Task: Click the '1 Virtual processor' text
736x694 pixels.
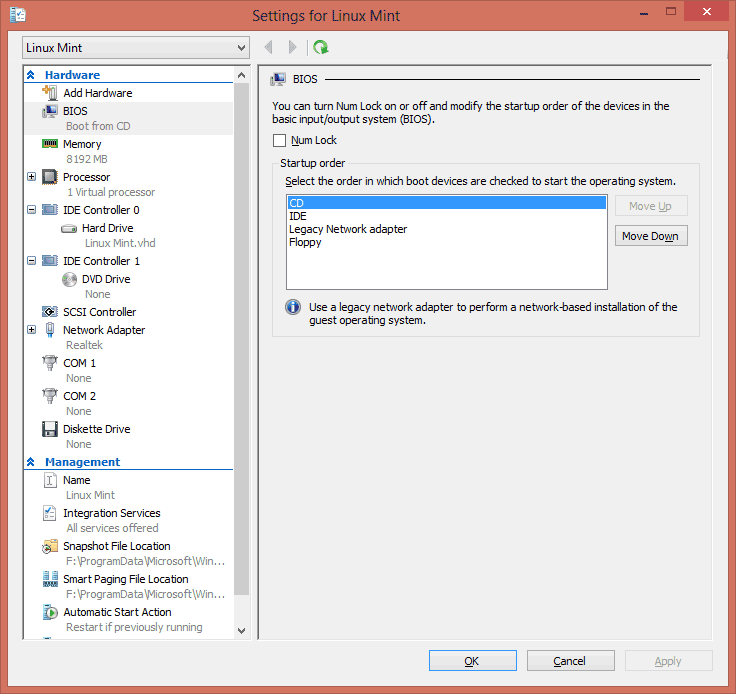Action: click(x=111, y=192)
